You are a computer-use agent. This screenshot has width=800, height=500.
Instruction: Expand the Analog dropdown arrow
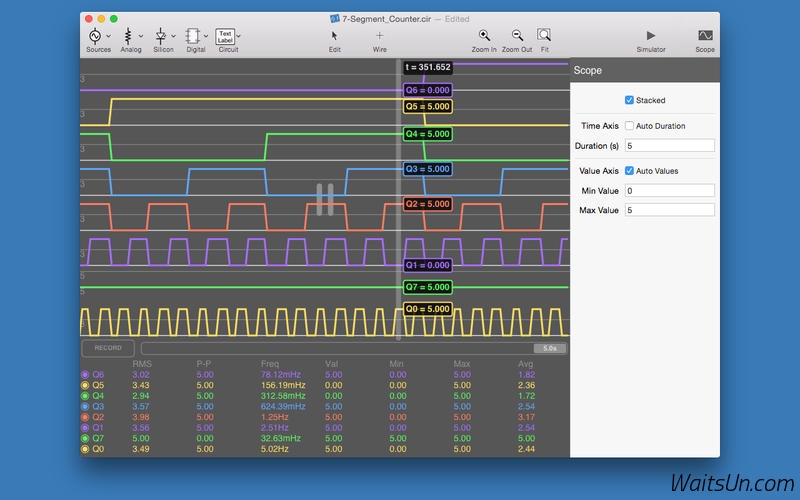point(141,36)
